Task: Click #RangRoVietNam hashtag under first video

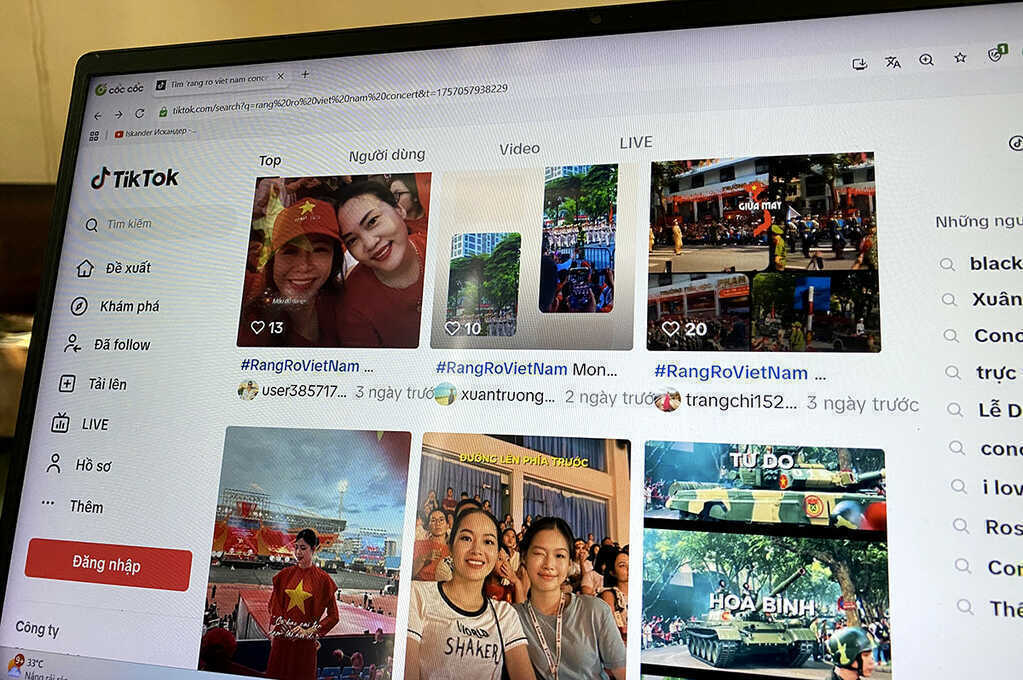Action: click(300, 365)
